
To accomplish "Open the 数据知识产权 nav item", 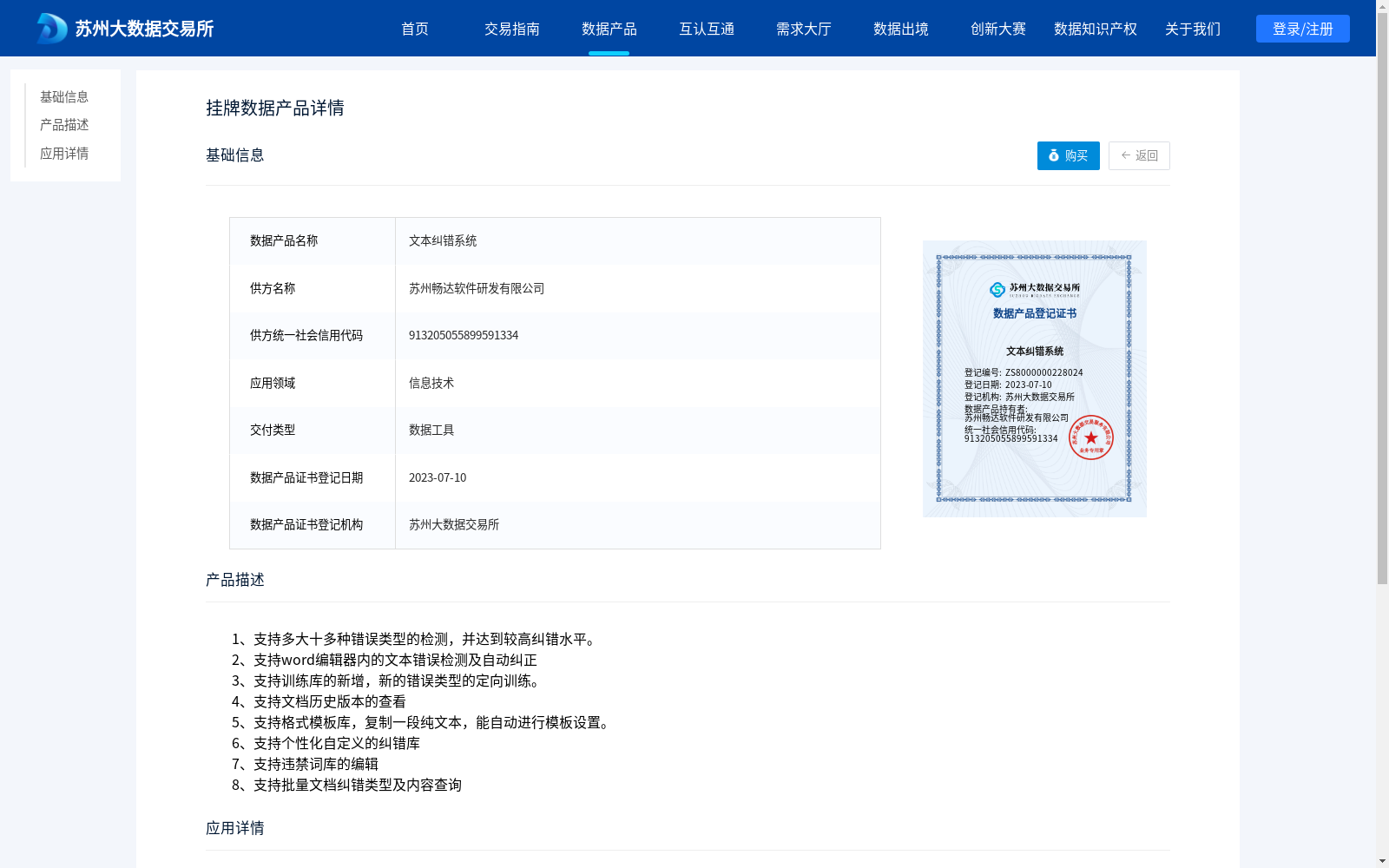I will pos(1096,29).
